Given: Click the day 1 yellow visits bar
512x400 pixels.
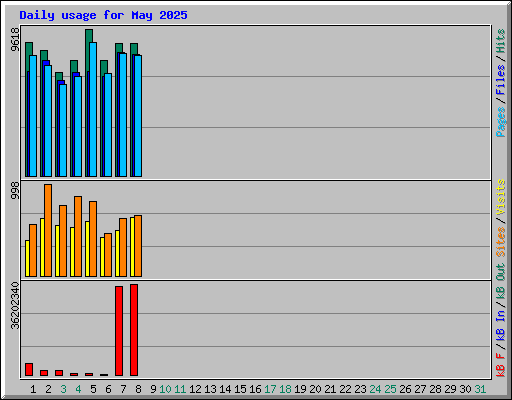Looking at the screenshot, I should [27, 258].
